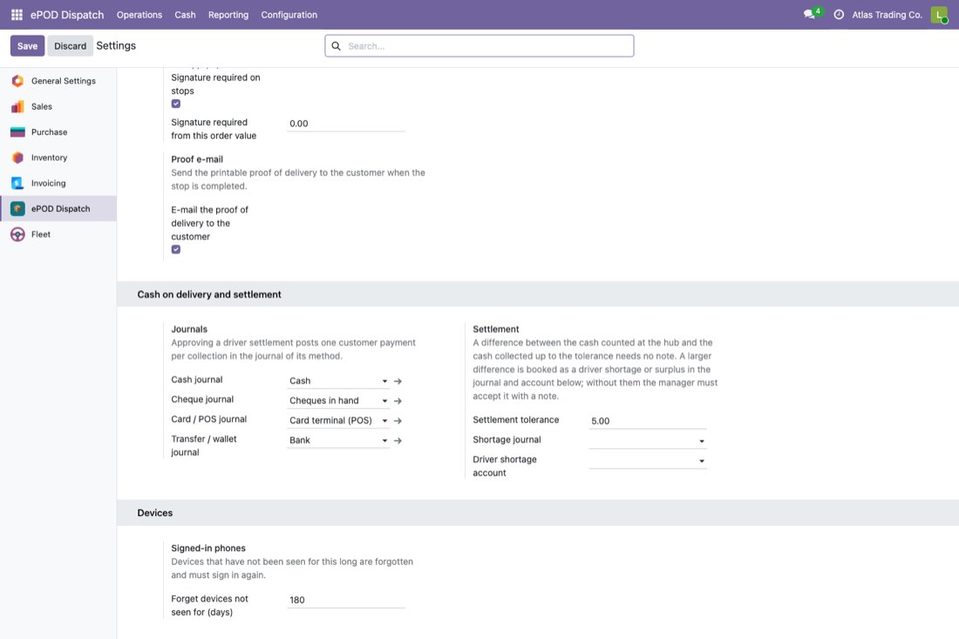
Task: Open the Reporting menu
Action: [228, 15]
